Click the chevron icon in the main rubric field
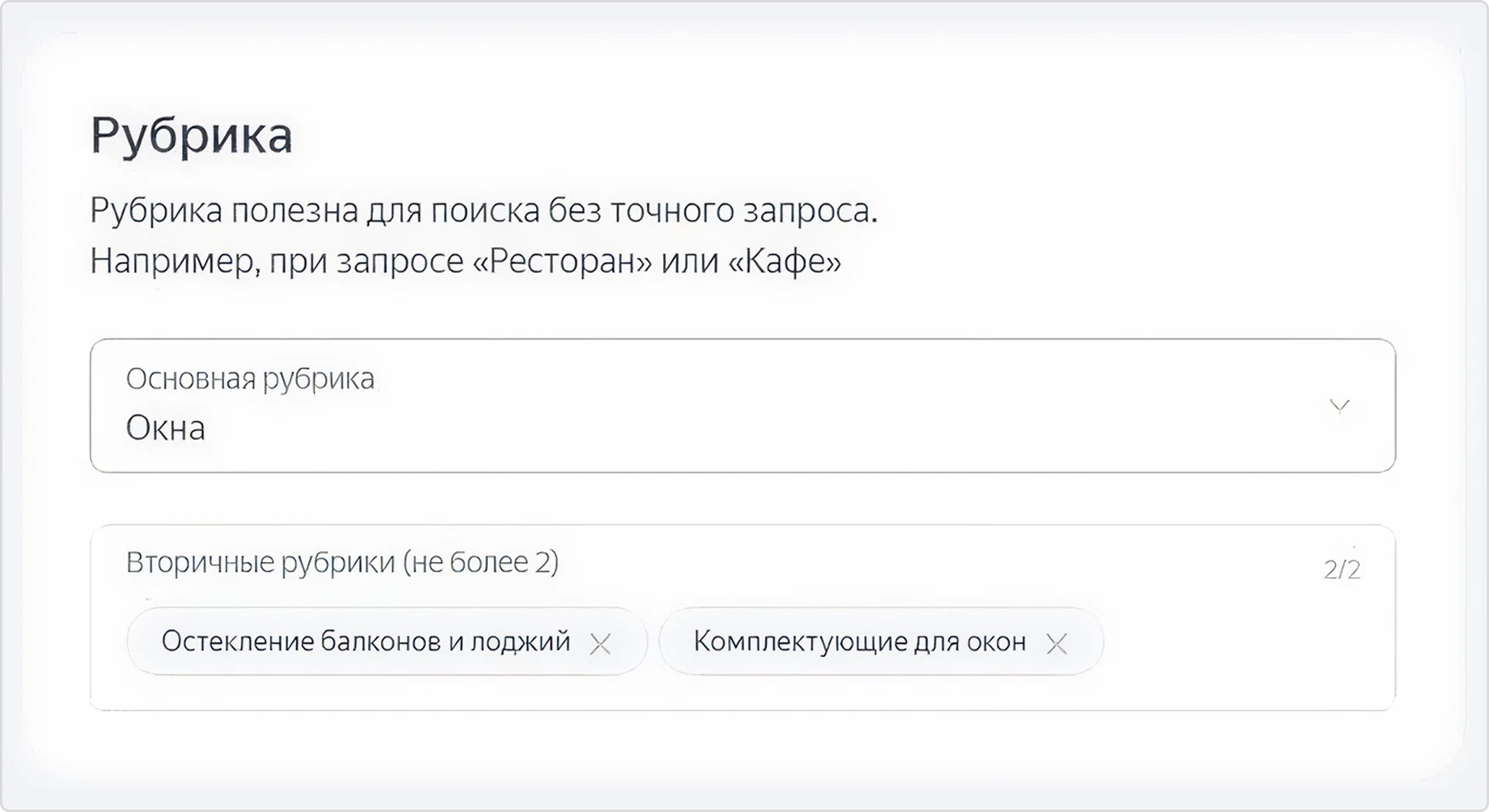The width and height of the screenshot is (1489, 812). pos(1338,406)
